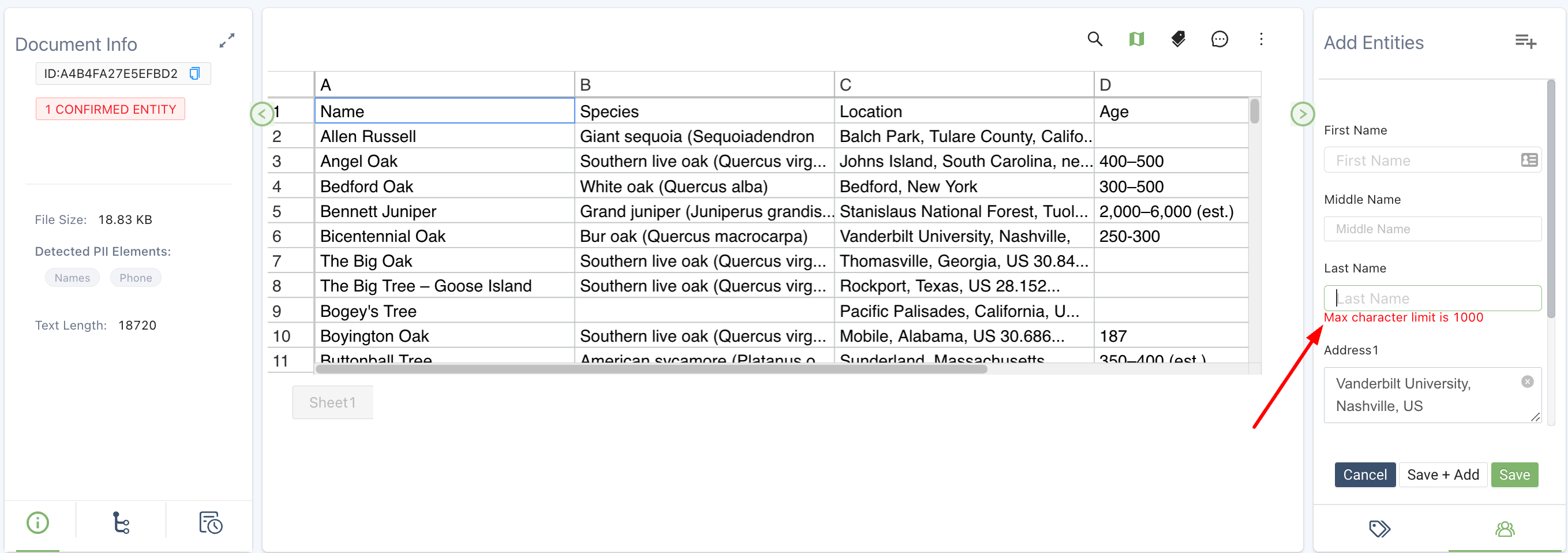Click the spreadsheet horizontal scrollbar
Image resolution: width=1568 pixels, height=553 pixels.
651,369
